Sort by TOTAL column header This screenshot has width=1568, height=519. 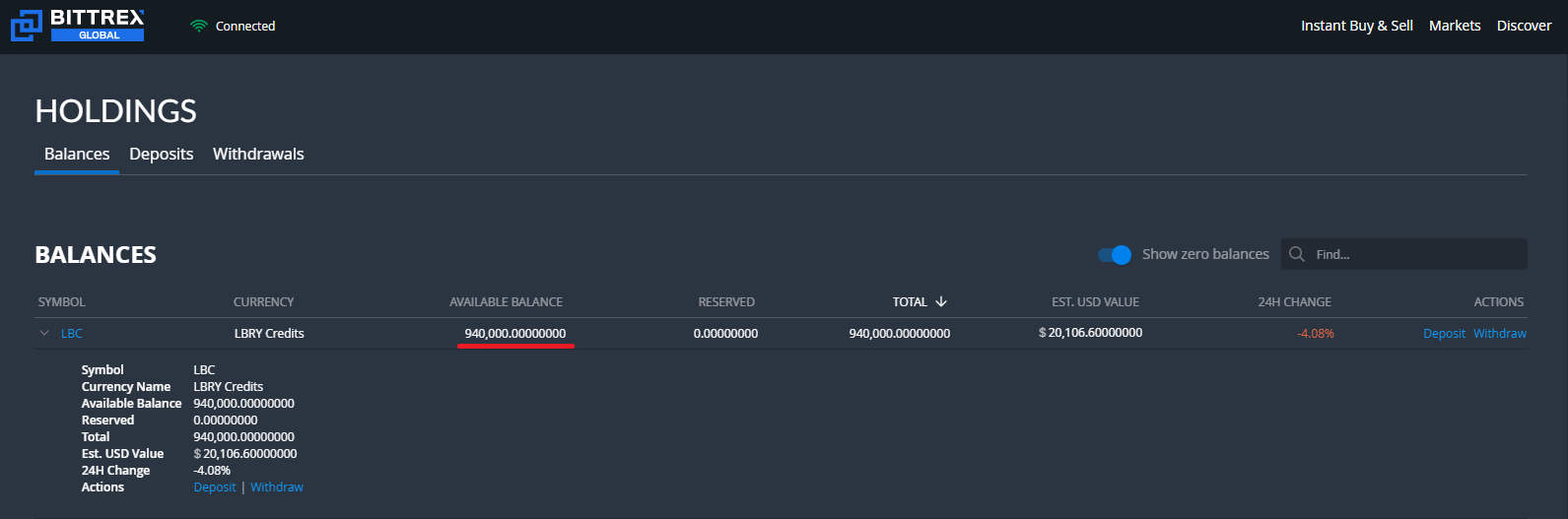tap(910, 301)
